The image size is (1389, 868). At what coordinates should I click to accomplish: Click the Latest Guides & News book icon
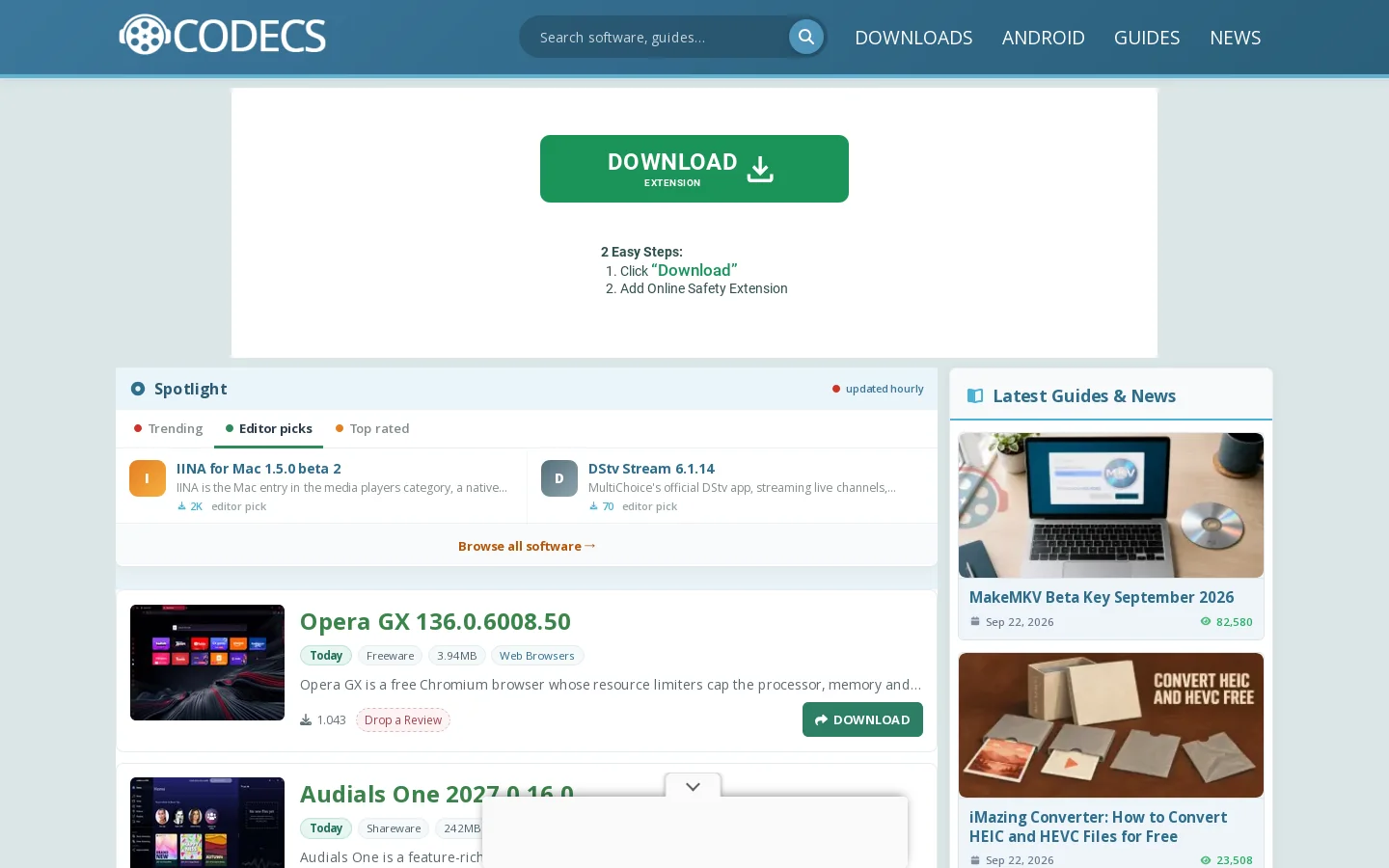tap(975, 396)
